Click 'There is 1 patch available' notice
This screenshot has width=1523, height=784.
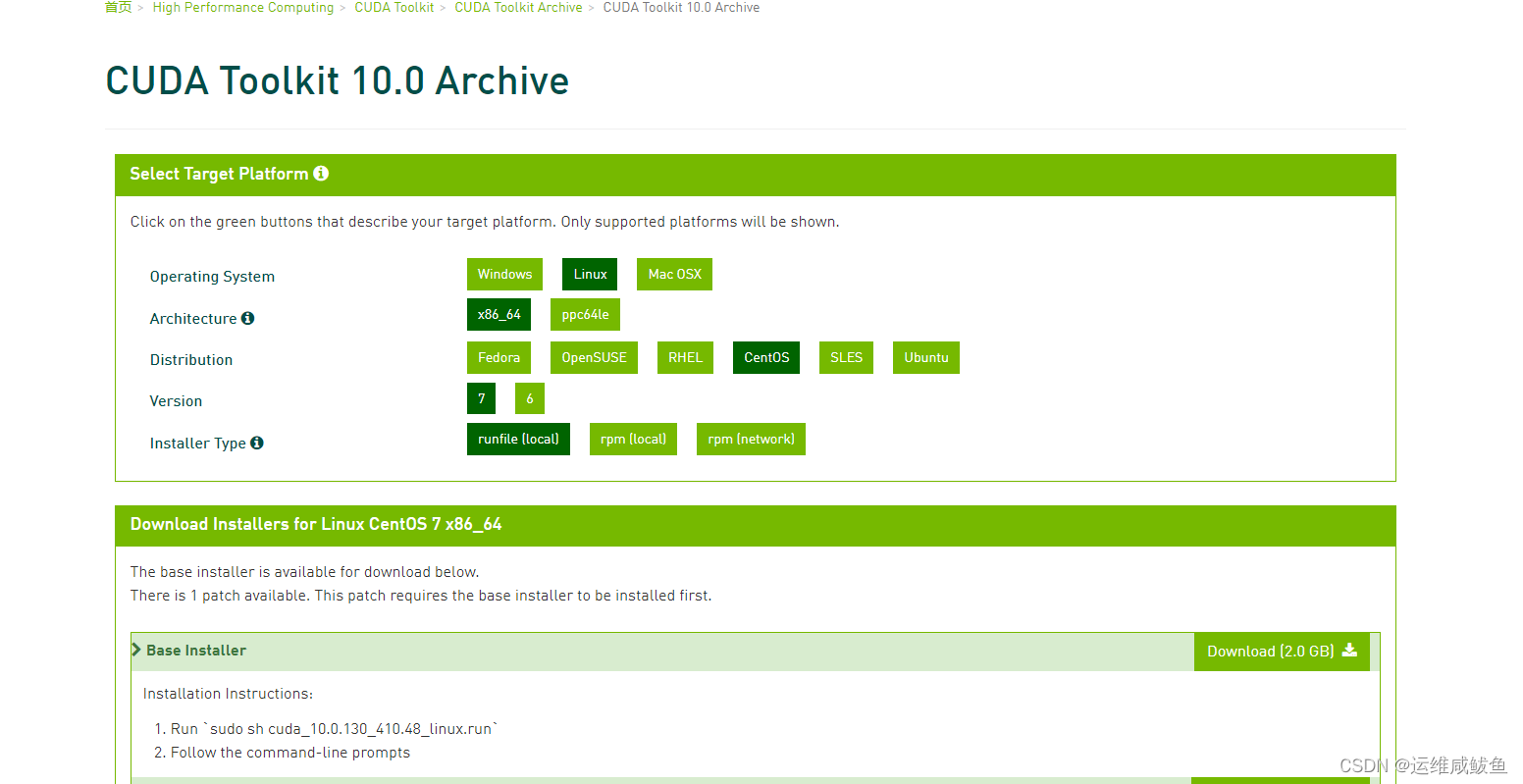pos(421,596)
